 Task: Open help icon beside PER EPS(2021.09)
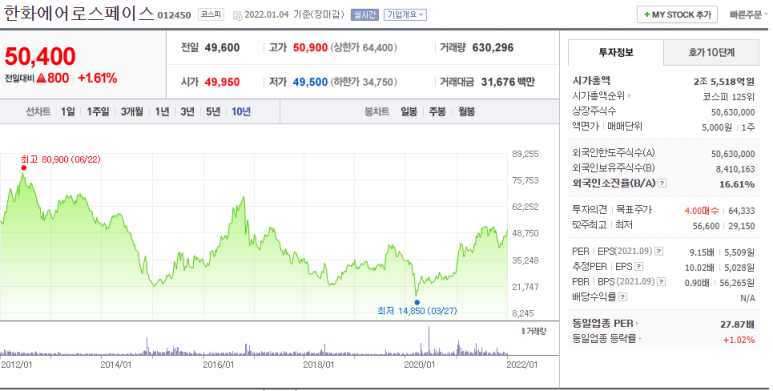(x=659, y=251)
